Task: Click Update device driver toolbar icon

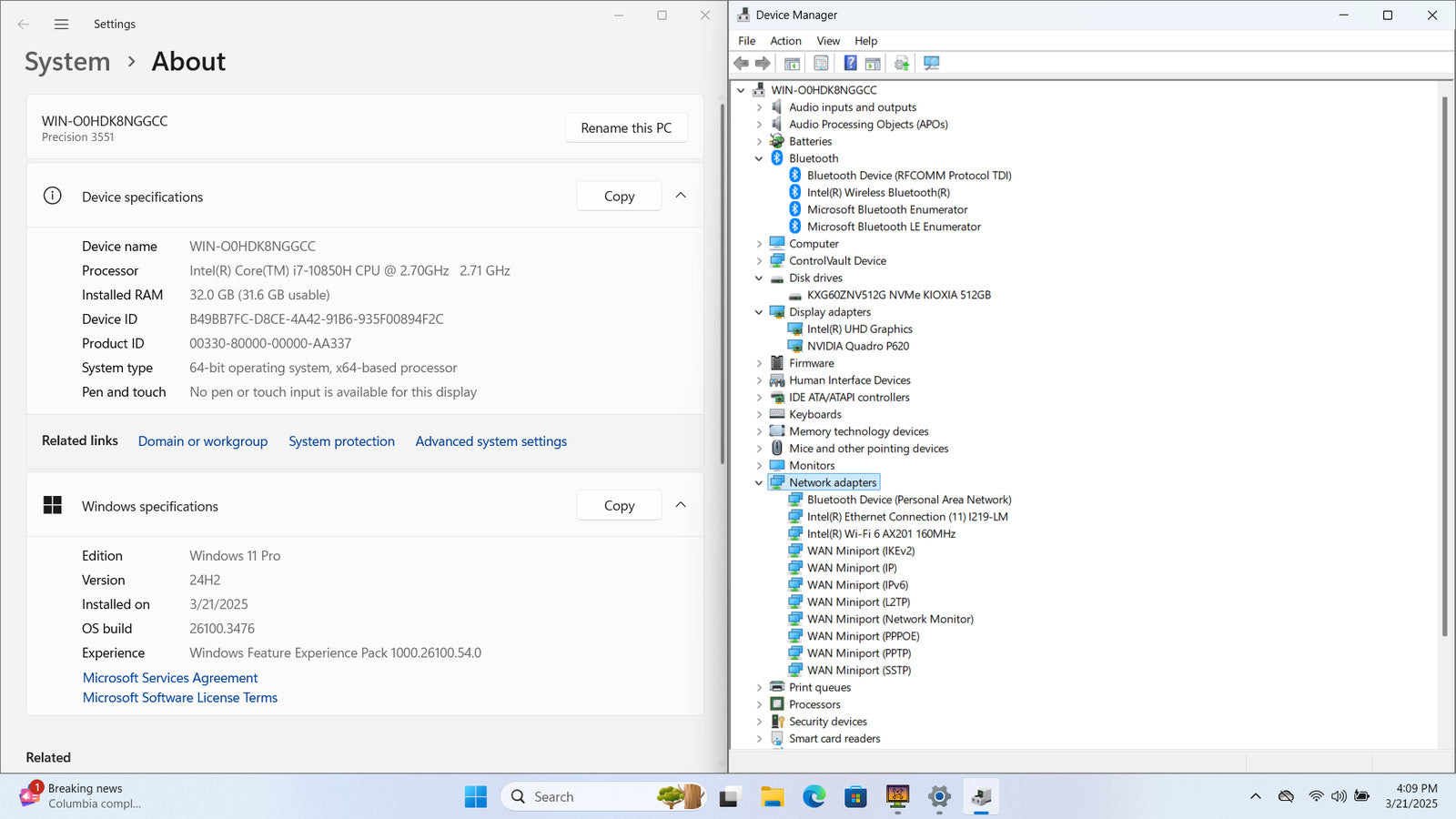Action: [x=902, y=63]
